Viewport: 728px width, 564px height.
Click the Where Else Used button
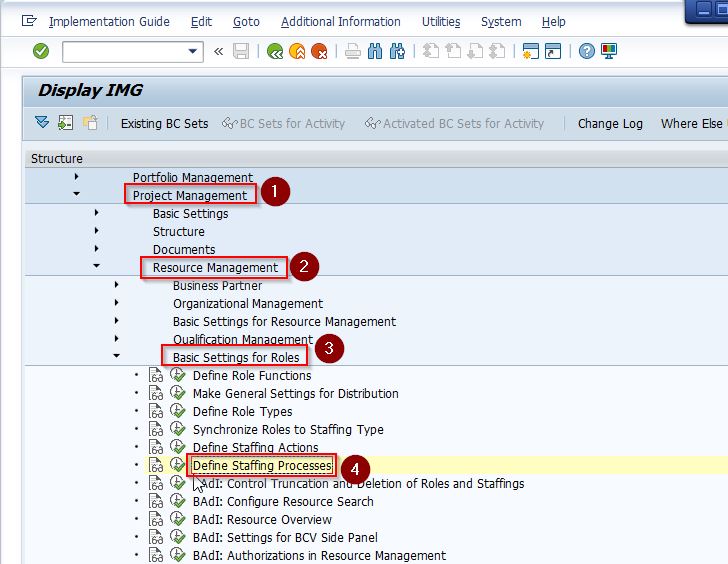pyautogui.click(x=694, y=123)
